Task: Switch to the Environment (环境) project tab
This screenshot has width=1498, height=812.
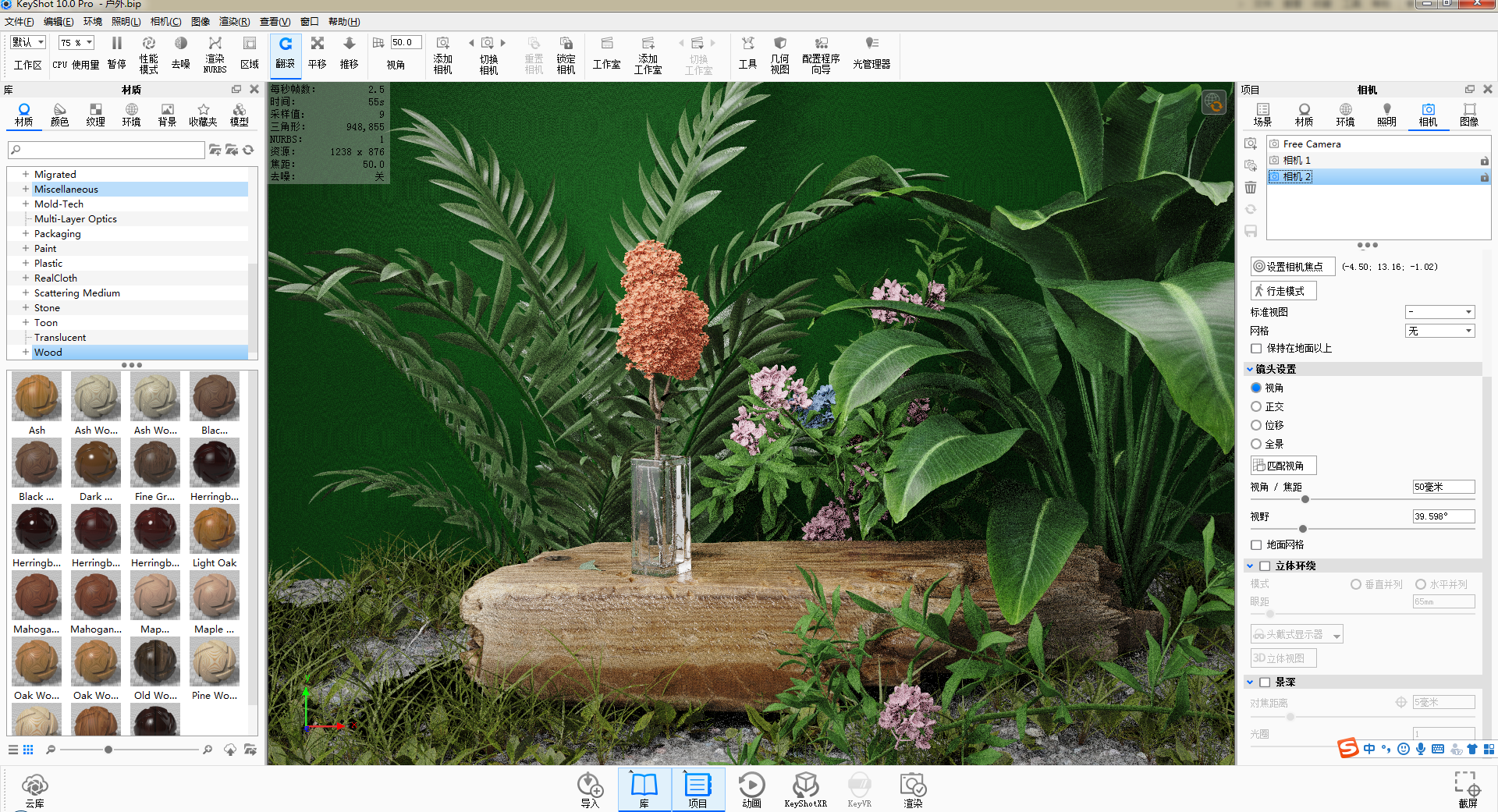Action: point(1345,115)
